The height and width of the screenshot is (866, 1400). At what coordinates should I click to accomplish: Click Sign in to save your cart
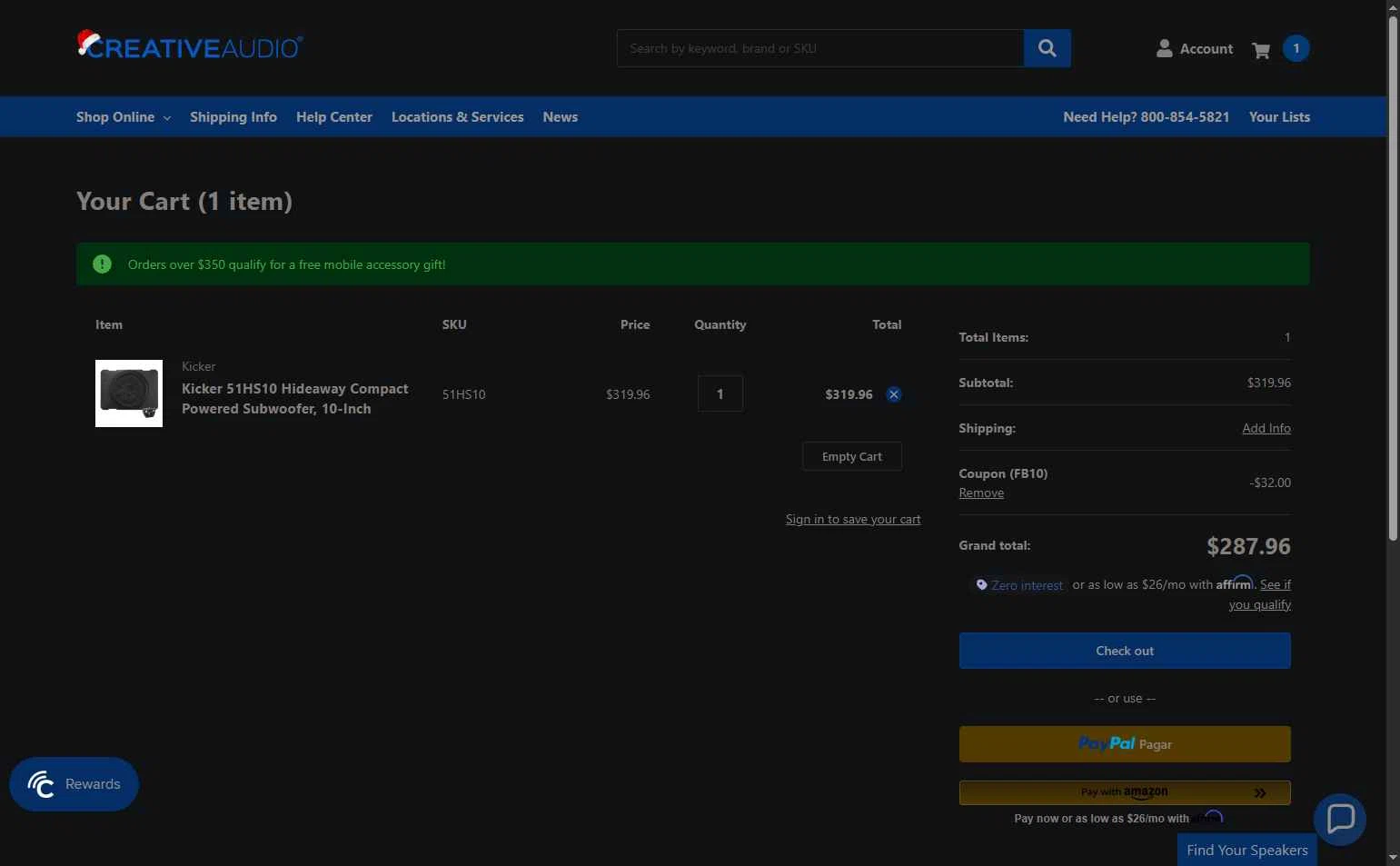pyautogui.click(x=853, y=519)
